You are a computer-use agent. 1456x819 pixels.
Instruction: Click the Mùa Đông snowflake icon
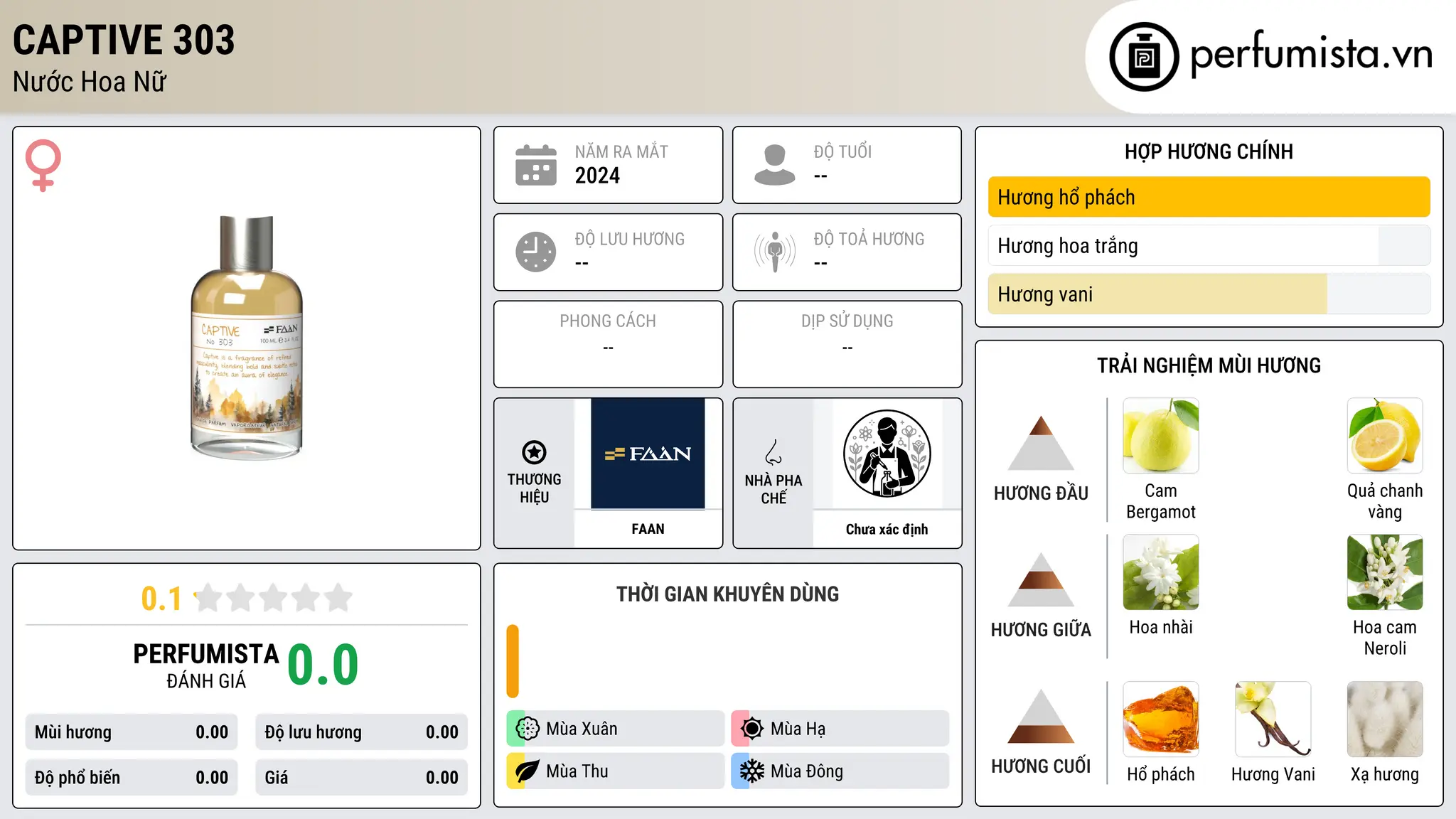point(751,771)
